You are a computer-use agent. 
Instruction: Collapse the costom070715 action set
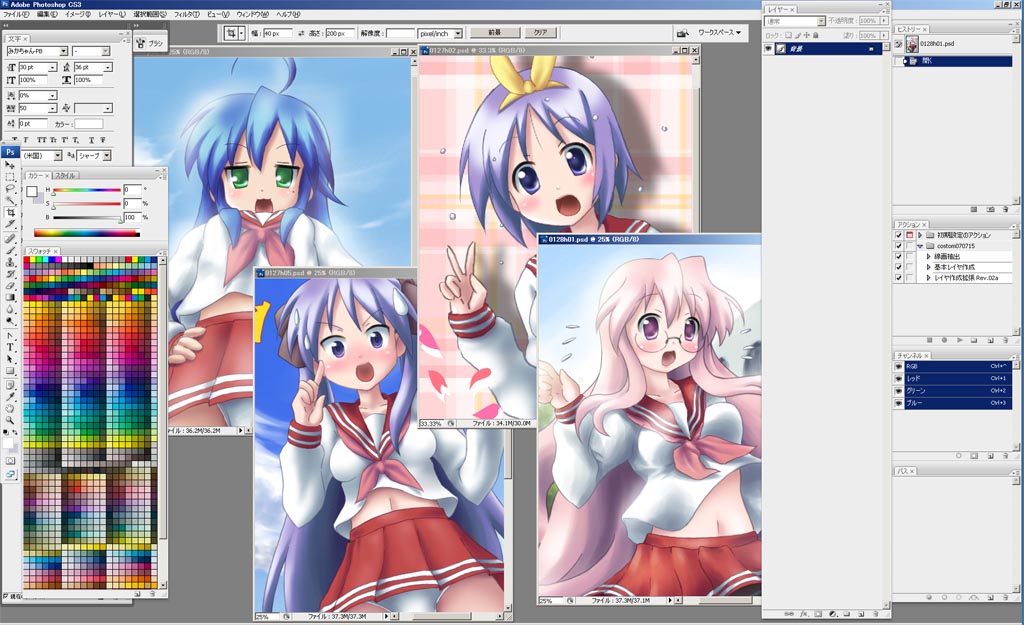920,246
